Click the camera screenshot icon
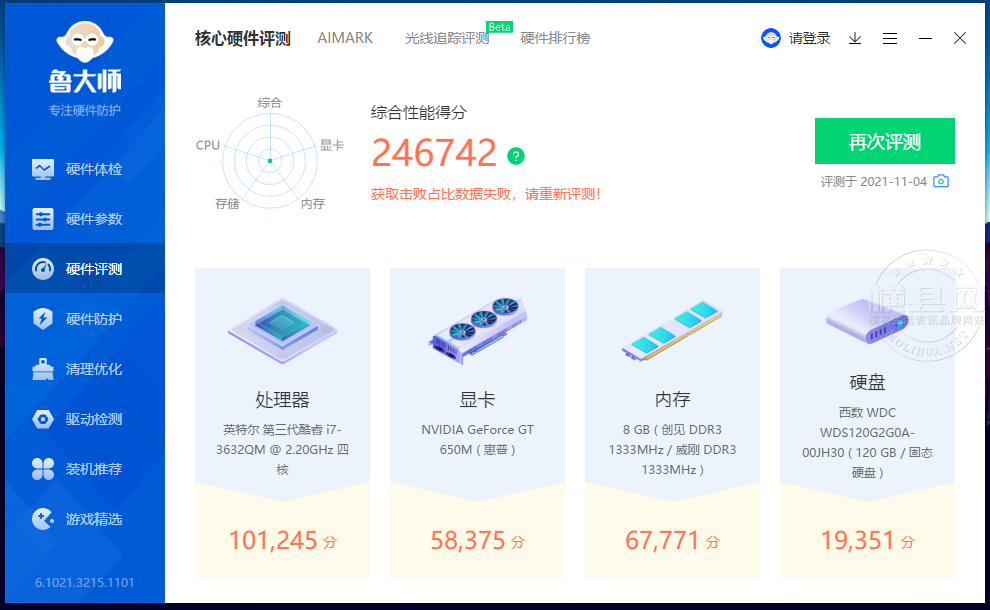Viewport: 990px width, 610px height. point(941,181)
